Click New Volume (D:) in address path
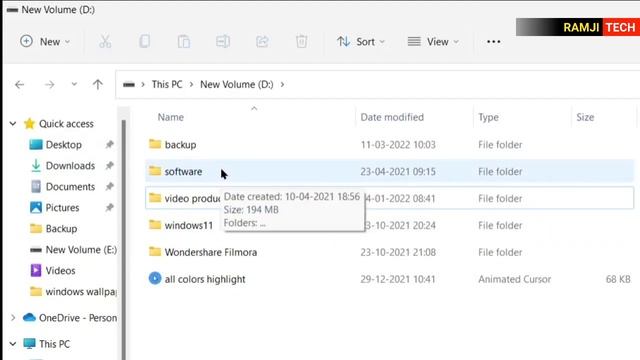The width and height of the screenshot is (640, 360). point(237,84)
